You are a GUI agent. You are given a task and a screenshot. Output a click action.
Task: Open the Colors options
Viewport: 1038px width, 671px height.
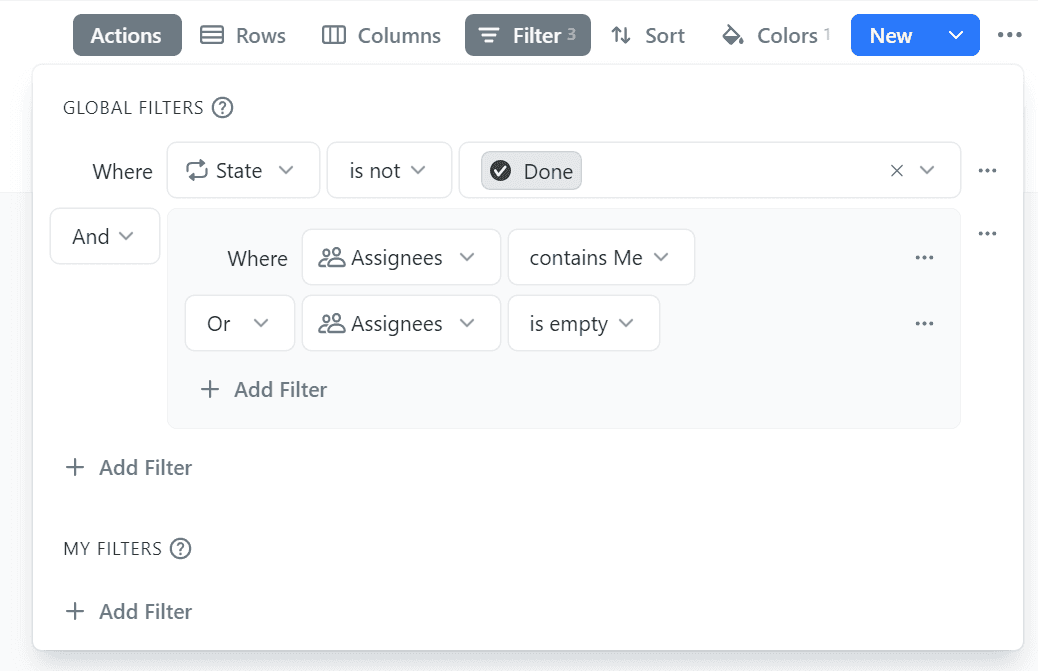coord(775,35)
